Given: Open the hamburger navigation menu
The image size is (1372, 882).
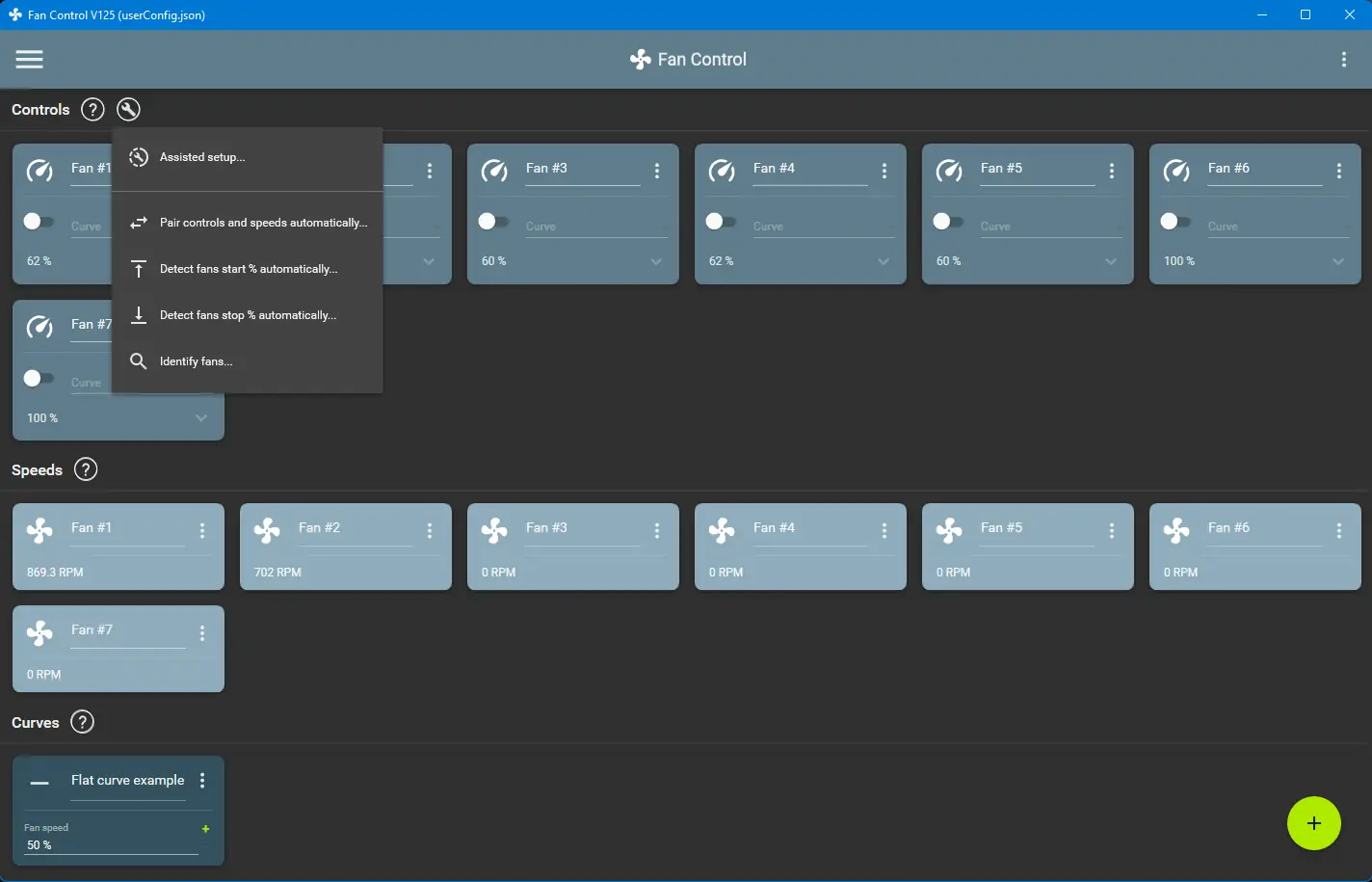Looking at the screenshot, I should [x=30, y=59].
